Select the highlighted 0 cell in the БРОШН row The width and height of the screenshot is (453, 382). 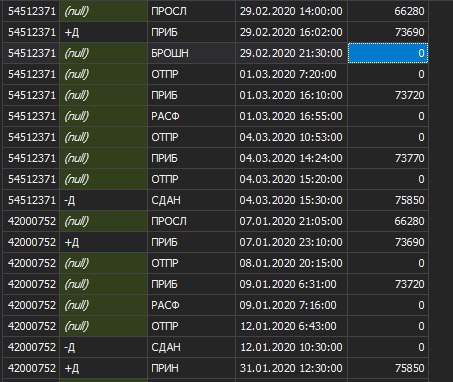(x=388, y=53)
